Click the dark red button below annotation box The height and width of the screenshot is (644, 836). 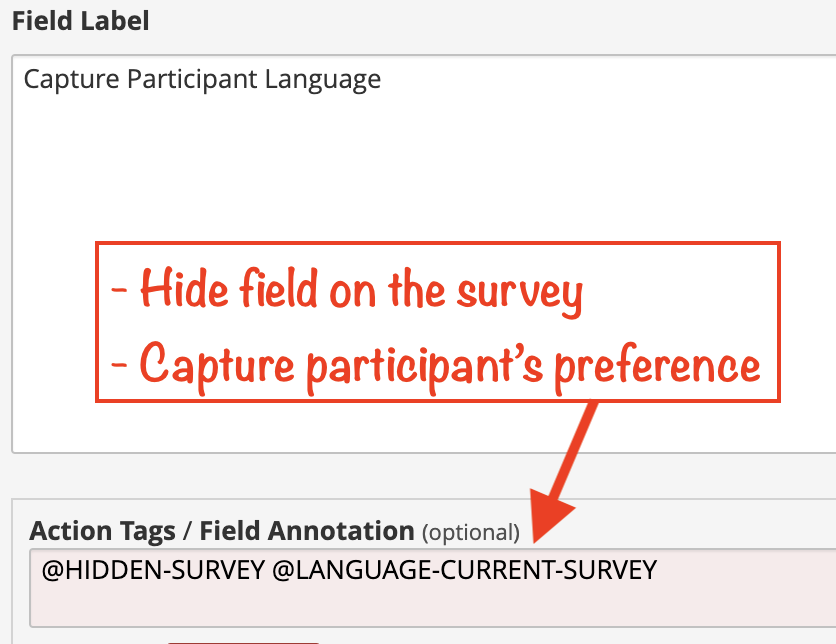click(x=243, y=643)
